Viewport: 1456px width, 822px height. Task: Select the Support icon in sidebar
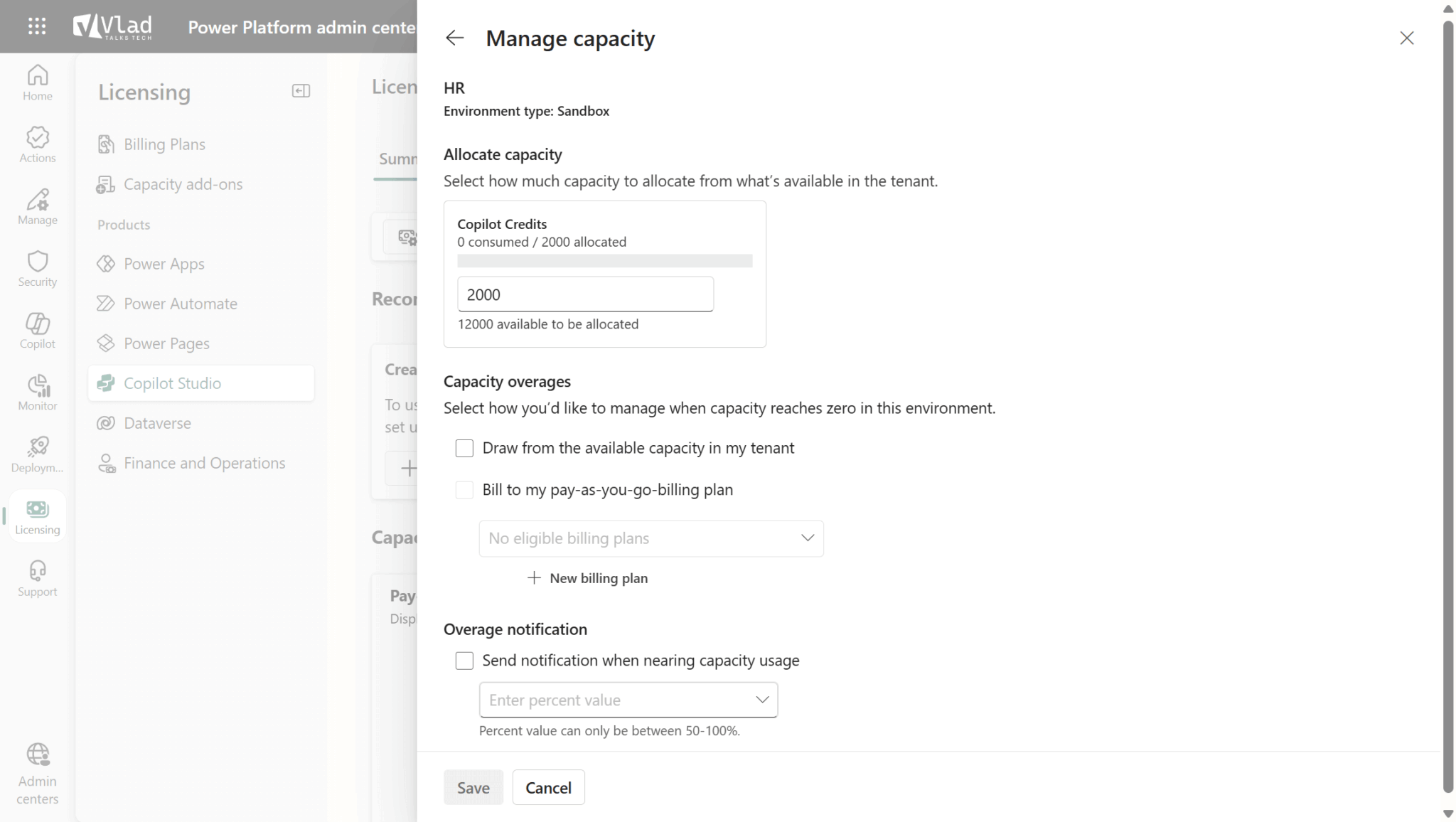tap(36, 577)
